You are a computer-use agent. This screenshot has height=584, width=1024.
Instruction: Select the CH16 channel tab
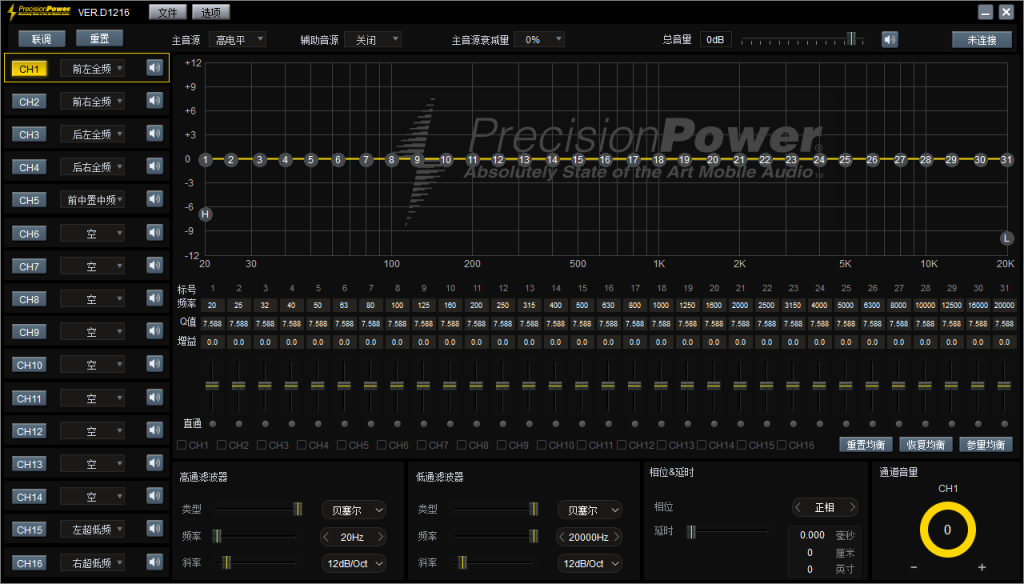29,562
